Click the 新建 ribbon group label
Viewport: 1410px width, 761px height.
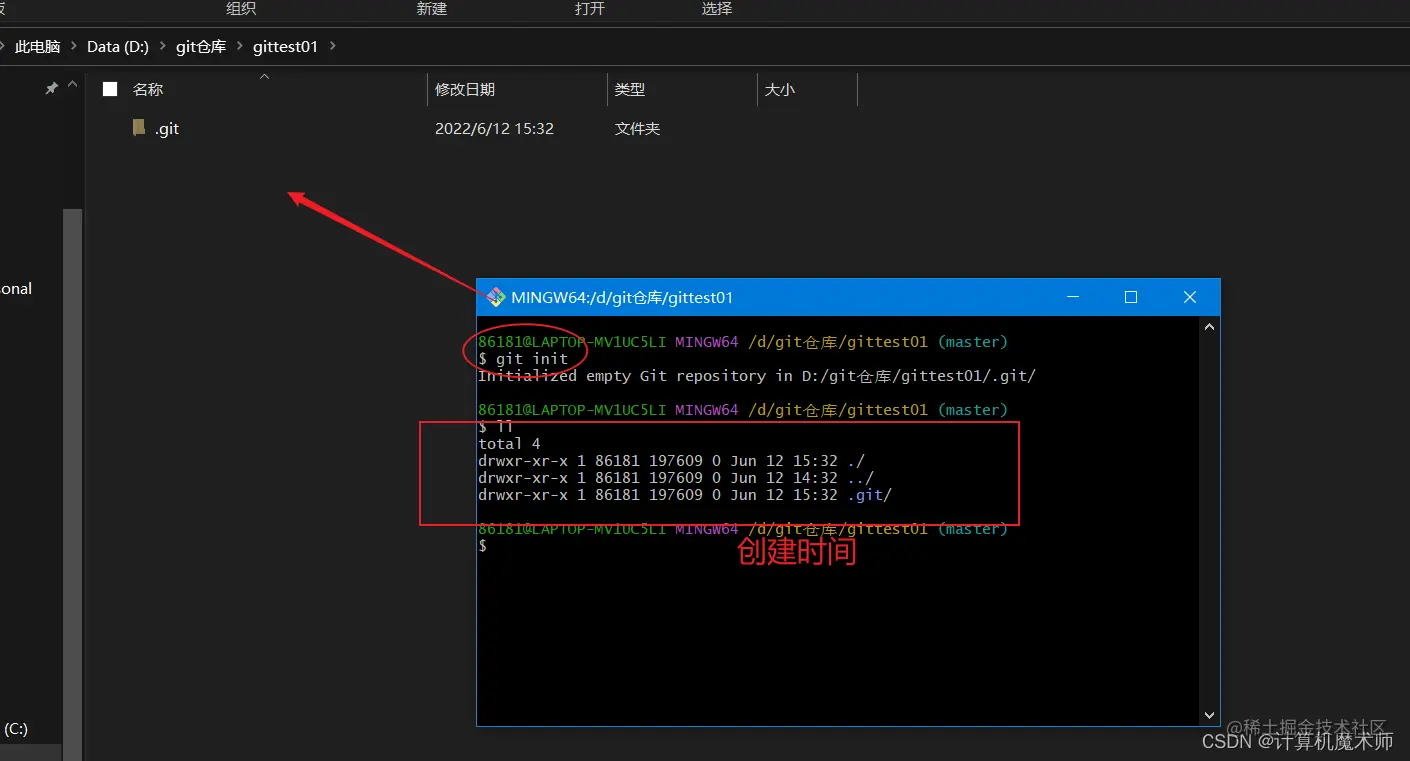[x=432, y=8]
